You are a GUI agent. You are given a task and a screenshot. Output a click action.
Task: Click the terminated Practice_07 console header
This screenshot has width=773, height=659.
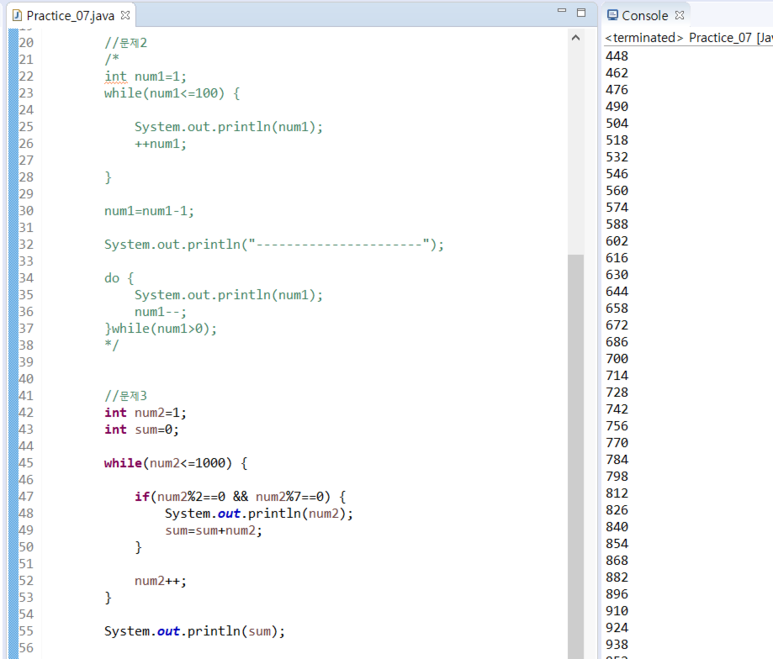point(688,38)
